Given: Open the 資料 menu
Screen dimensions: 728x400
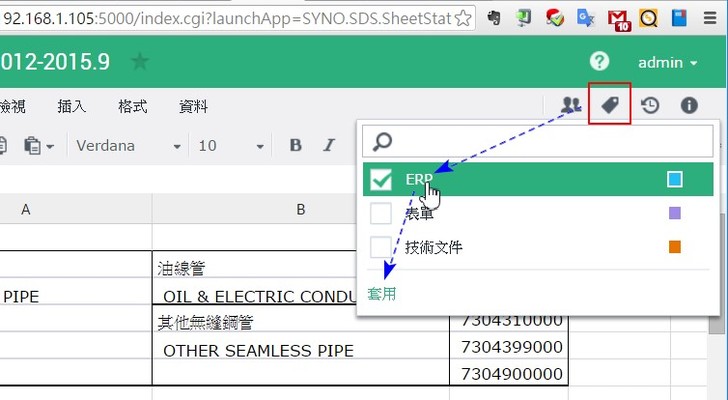Looking at the screenshot, I should point(193,107).
